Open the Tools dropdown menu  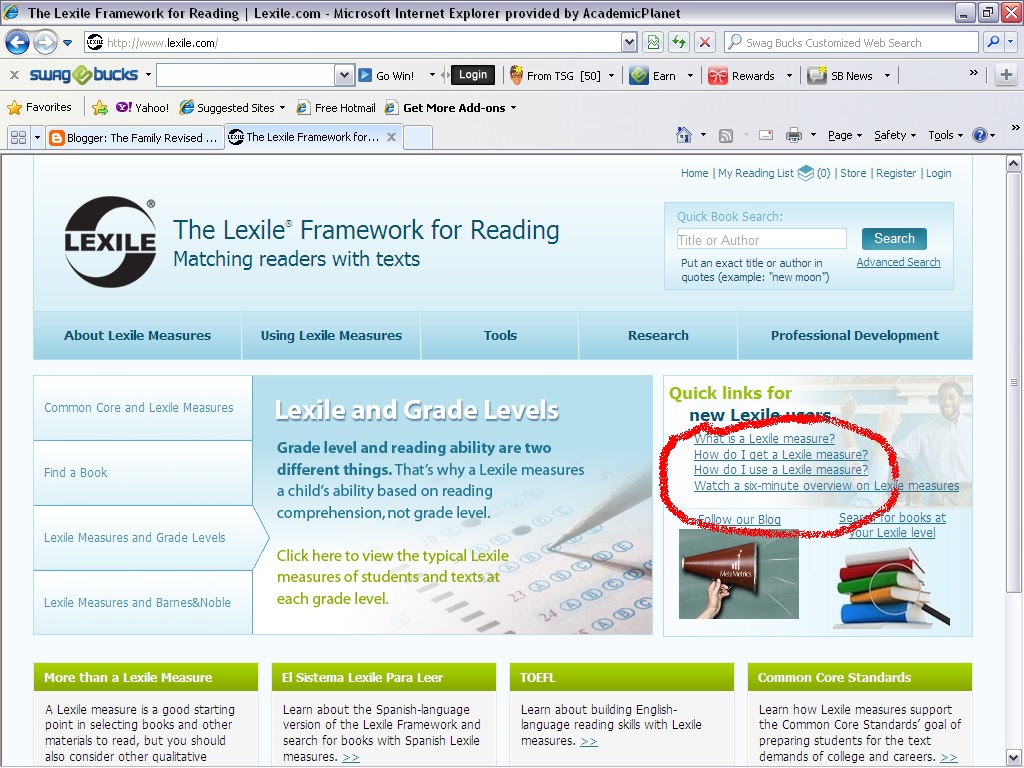point(943,136)
